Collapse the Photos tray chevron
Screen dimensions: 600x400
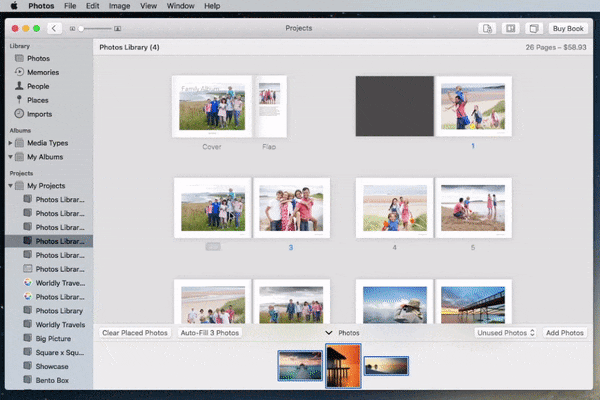pyautogui.click(x=328, y=333)
